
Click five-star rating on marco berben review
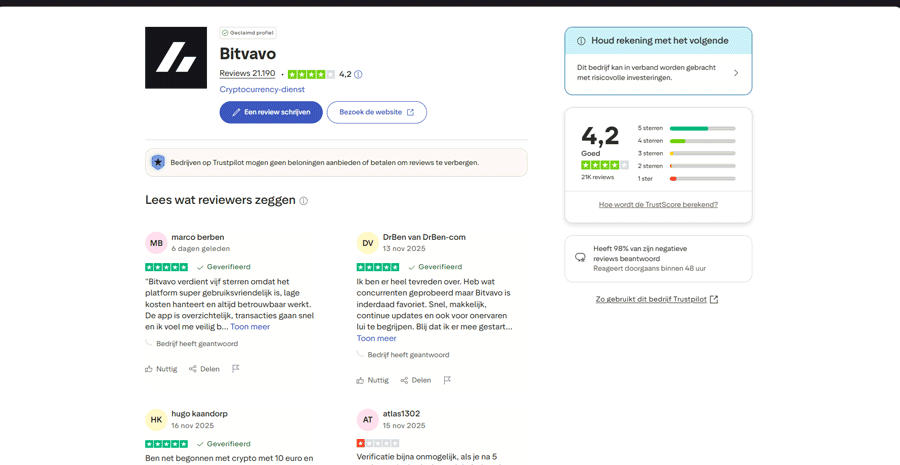166,267
